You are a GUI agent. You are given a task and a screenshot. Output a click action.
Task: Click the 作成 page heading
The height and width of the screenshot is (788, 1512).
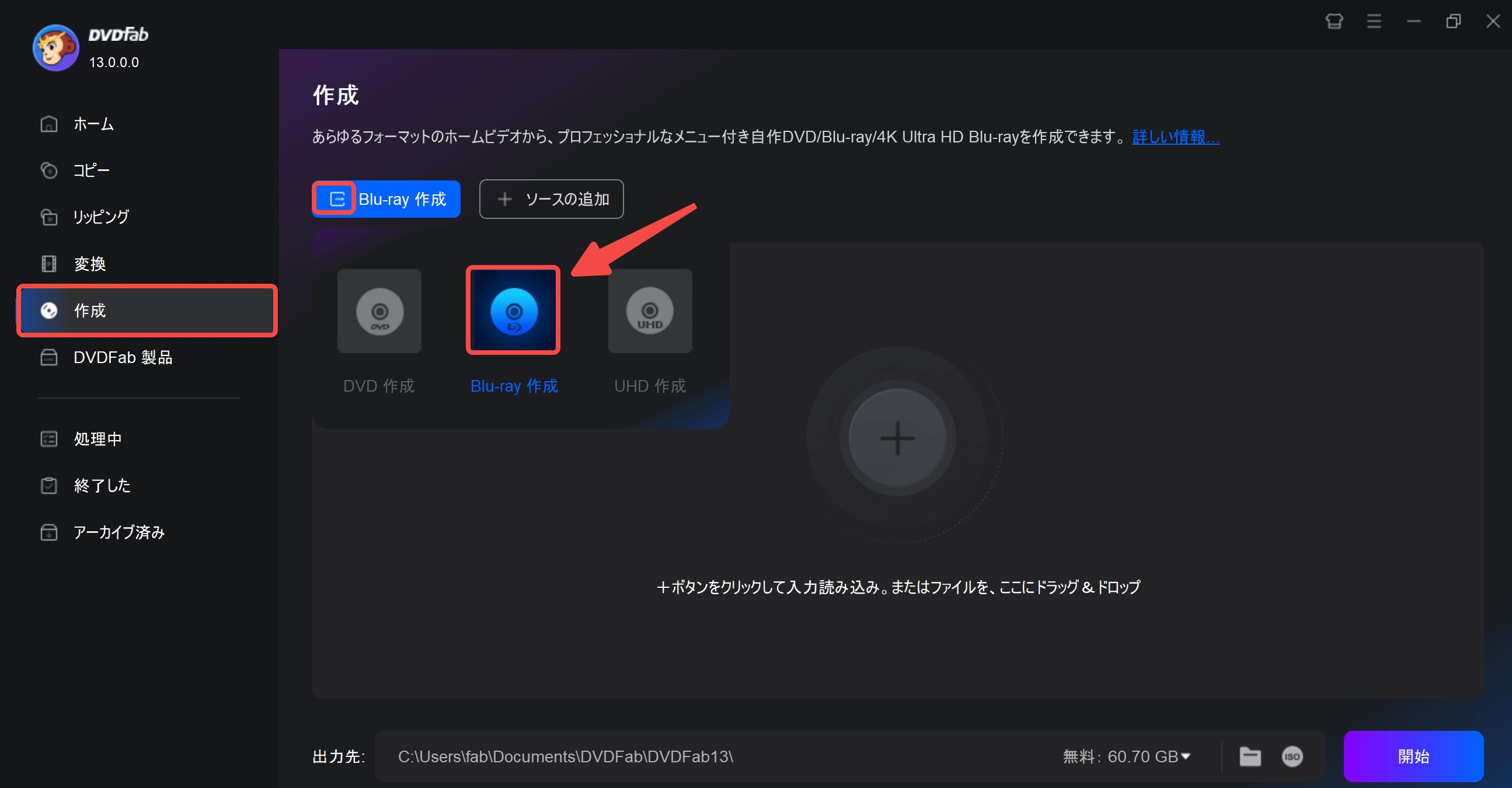click(x=335, y=95)
